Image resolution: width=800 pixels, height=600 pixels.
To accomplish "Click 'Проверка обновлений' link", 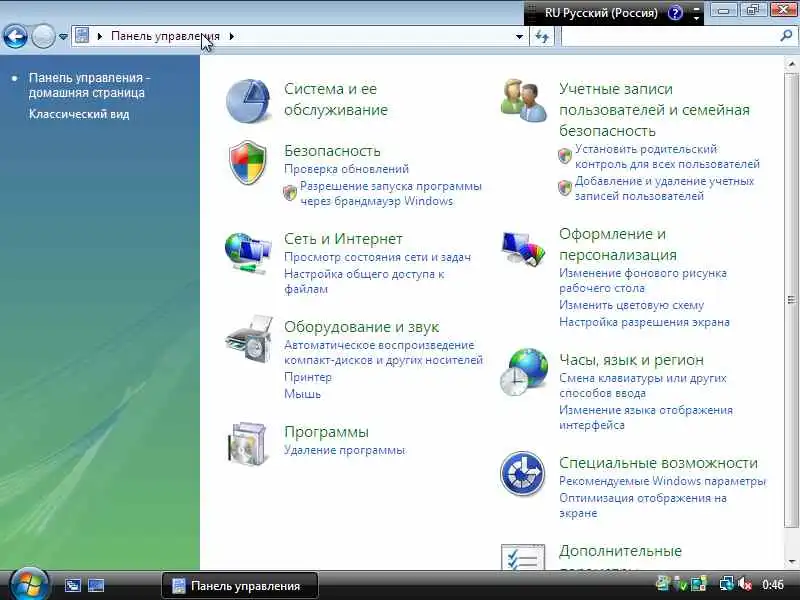I will [346, 169].
